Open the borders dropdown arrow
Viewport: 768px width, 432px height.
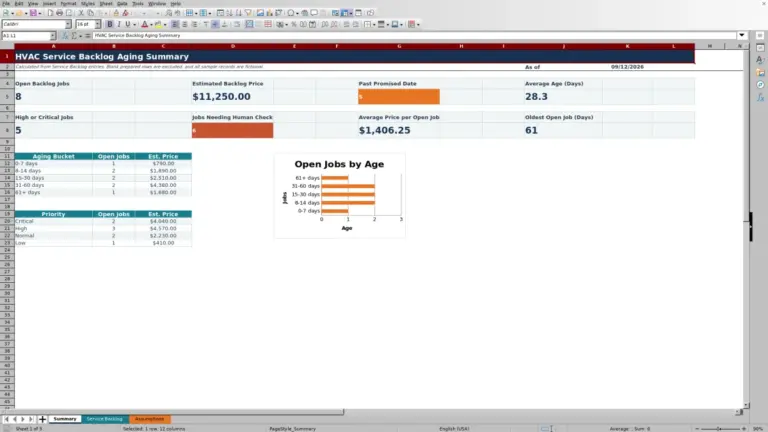click(374, 24)
